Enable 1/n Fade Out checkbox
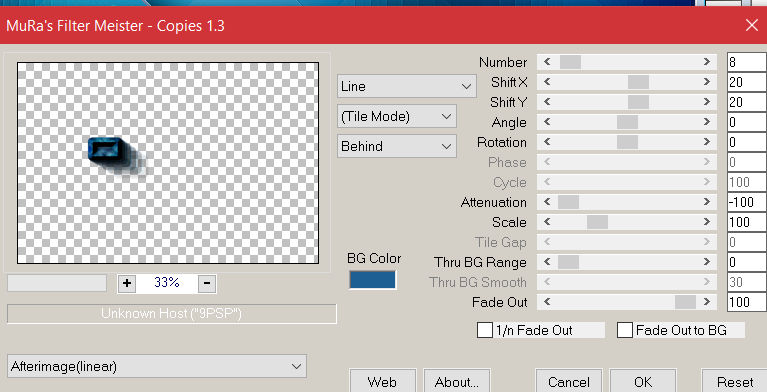The image size is (767, 392). [x=485, y=330]
